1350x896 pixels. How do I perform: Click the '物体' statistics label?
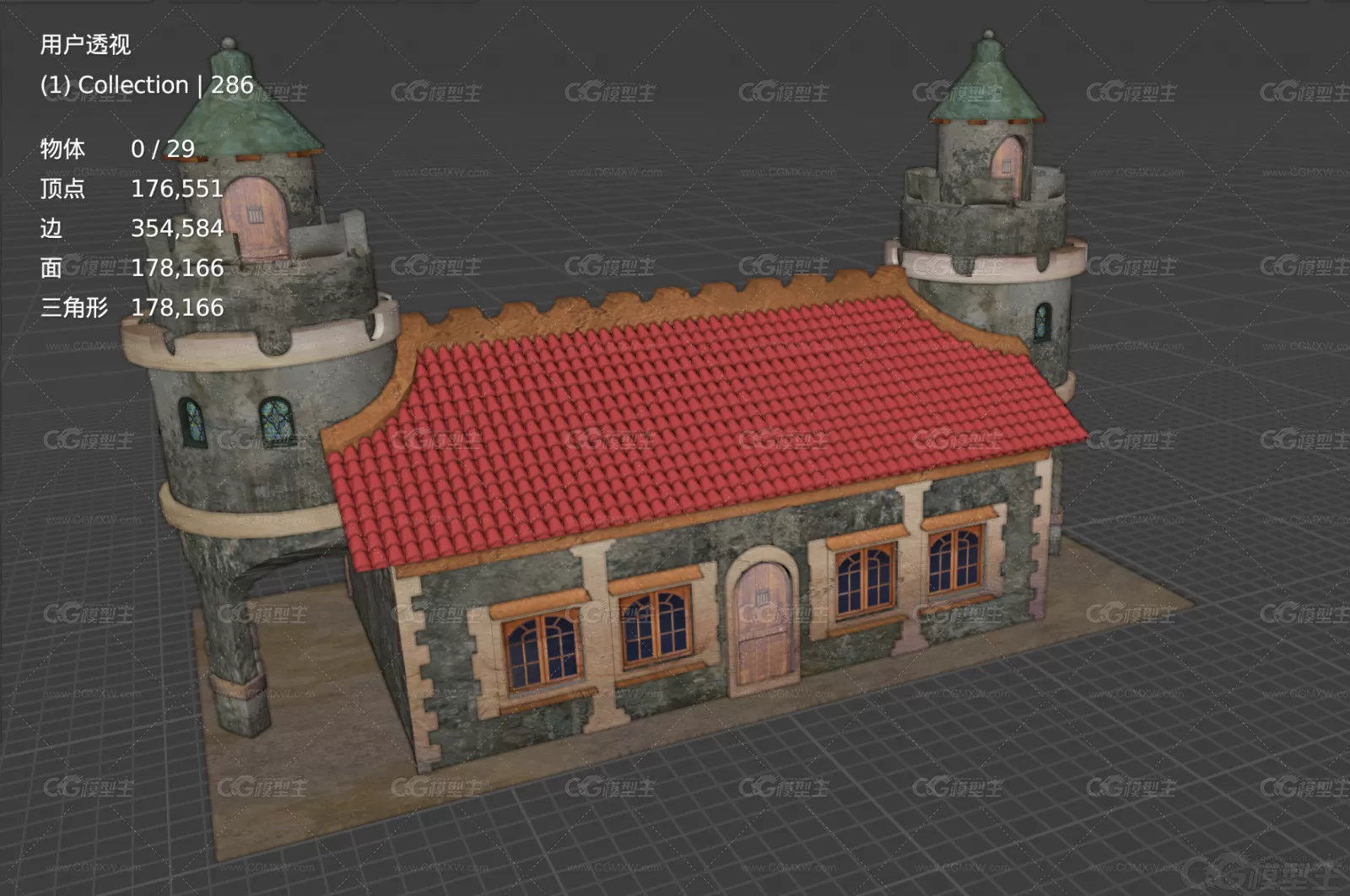pyautogui.click(x=62, y=148)
